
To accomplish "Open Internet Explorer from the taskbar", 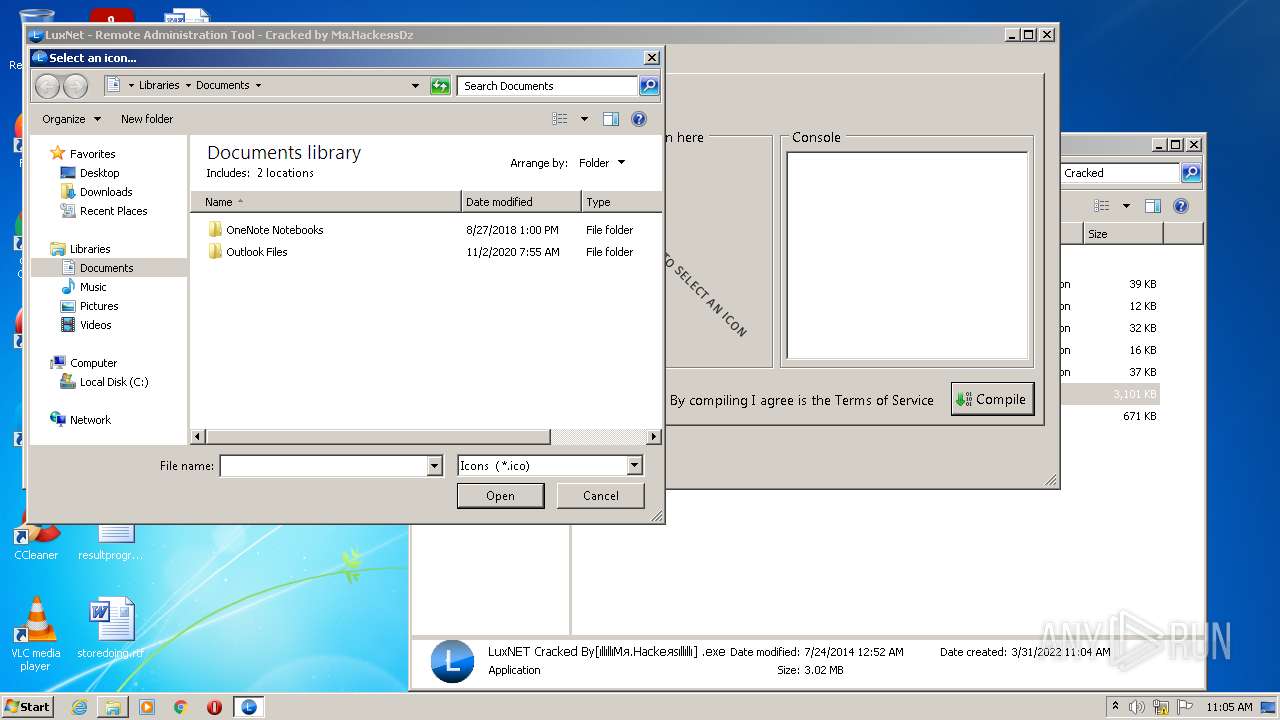I will coord(79,707).
